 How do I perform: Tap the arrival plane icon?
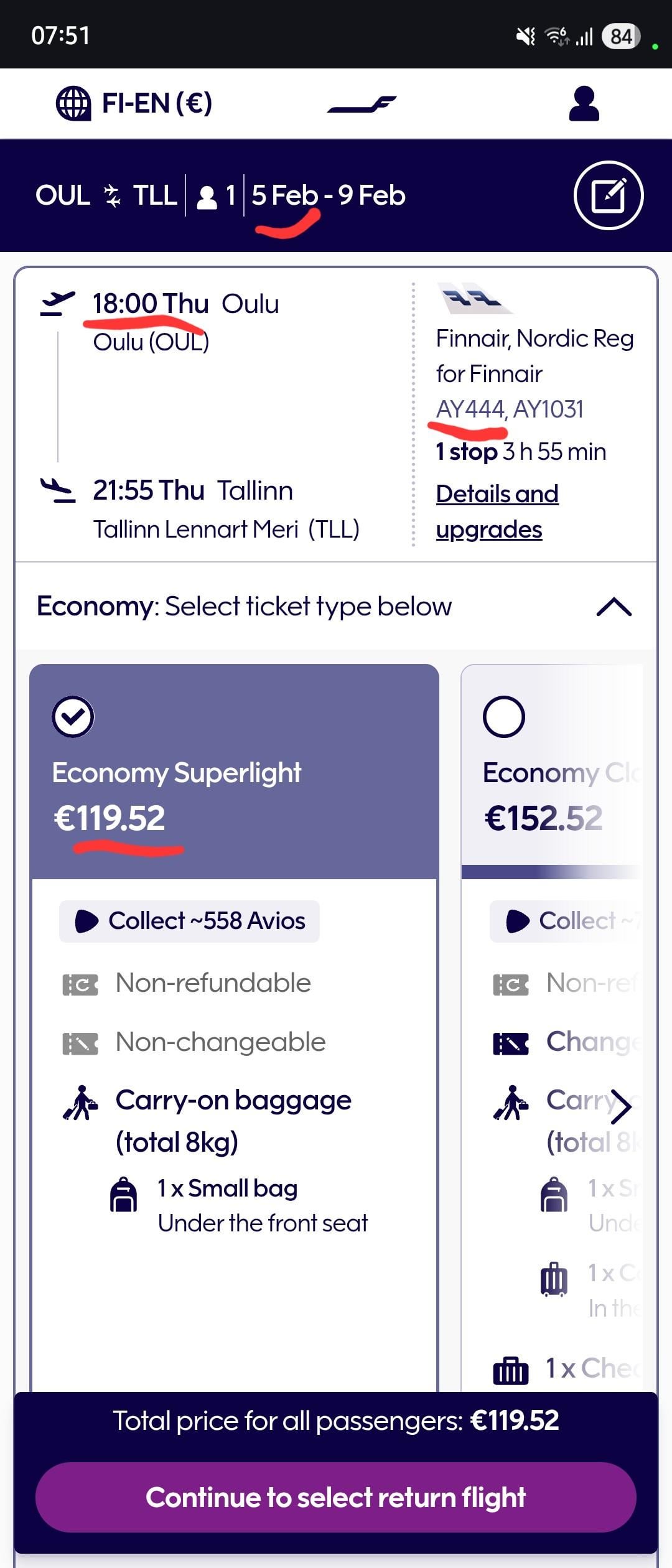click(x=57, y=490)
